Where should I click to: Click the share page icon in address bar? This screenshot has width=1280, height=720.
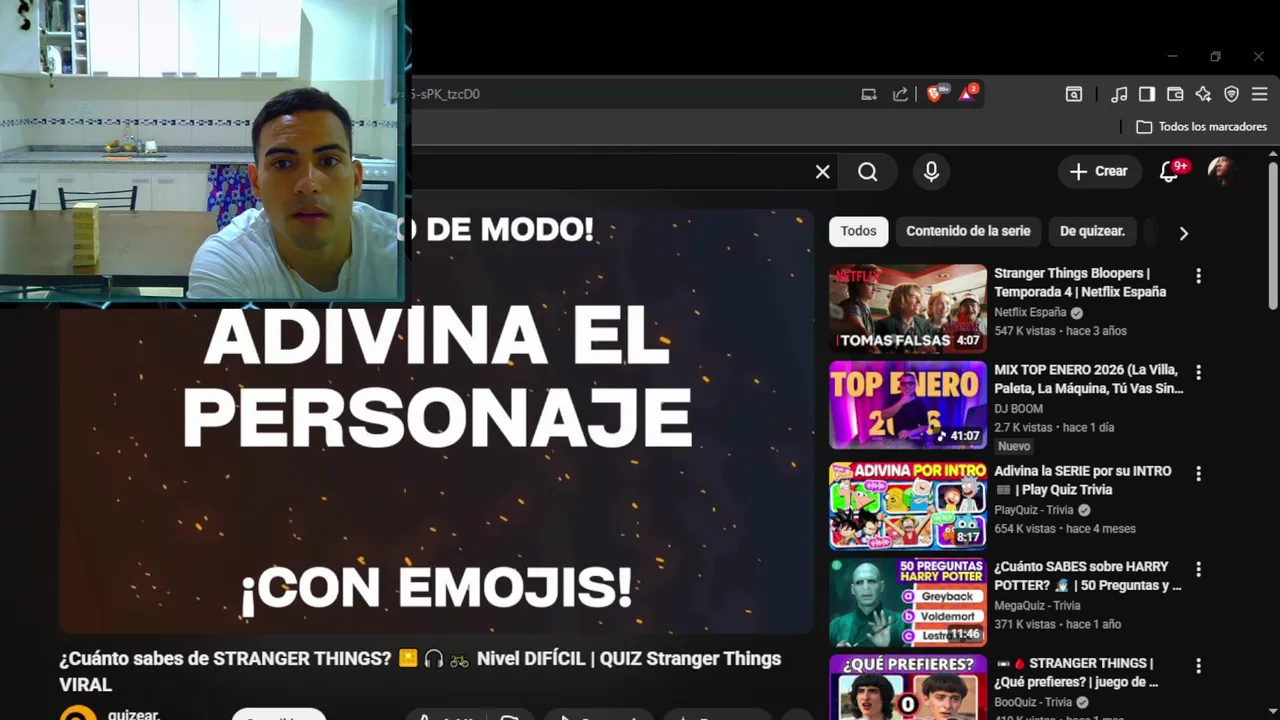[900, 94]
